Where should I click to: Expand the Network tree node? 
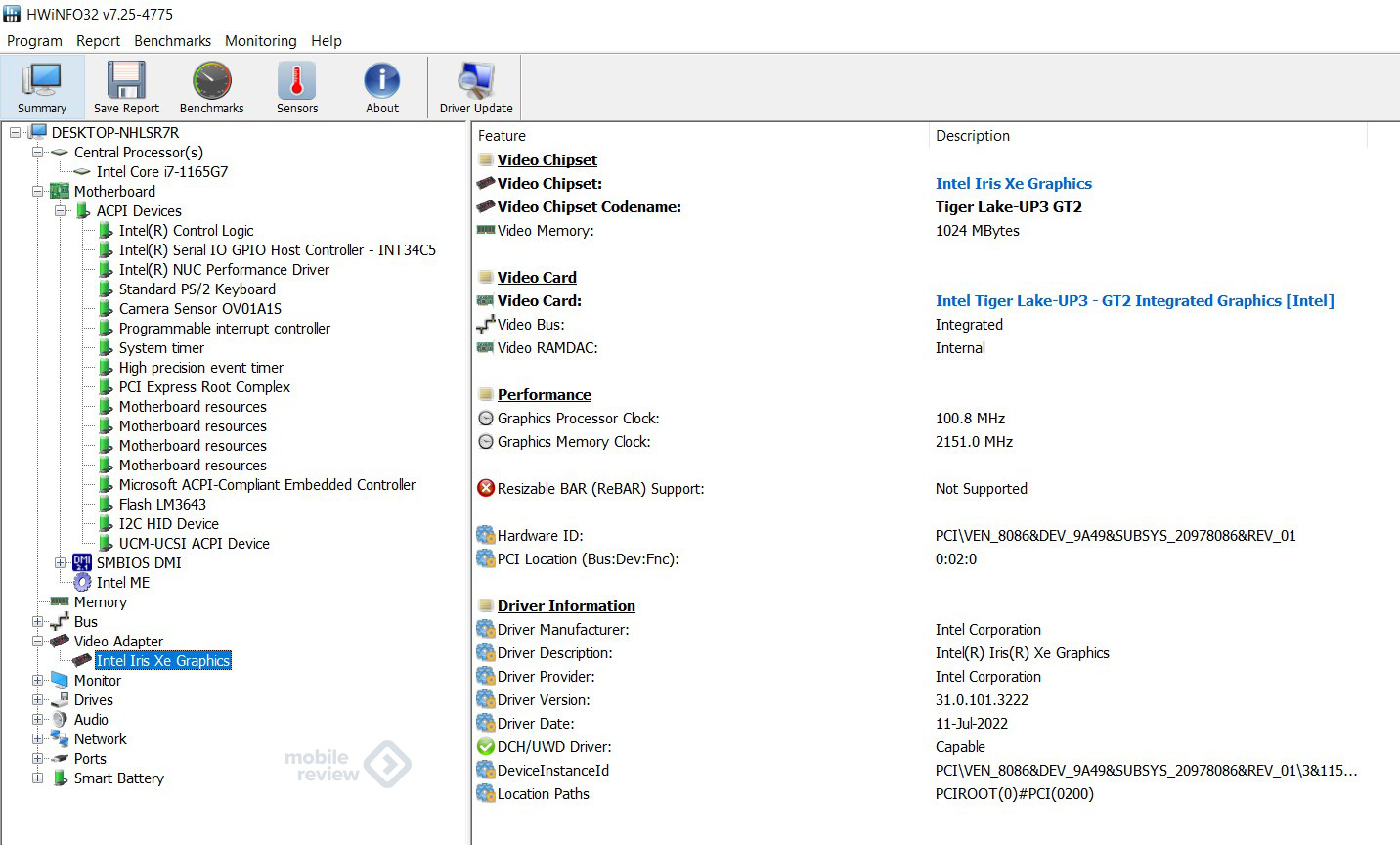coord(38,738)
